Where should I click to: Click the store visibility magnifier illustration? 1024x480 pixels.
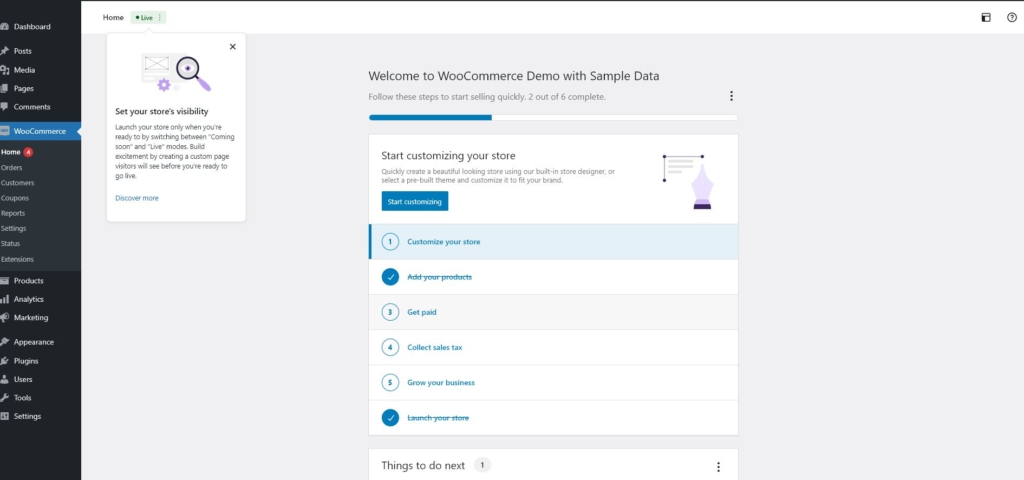[176, 72]
